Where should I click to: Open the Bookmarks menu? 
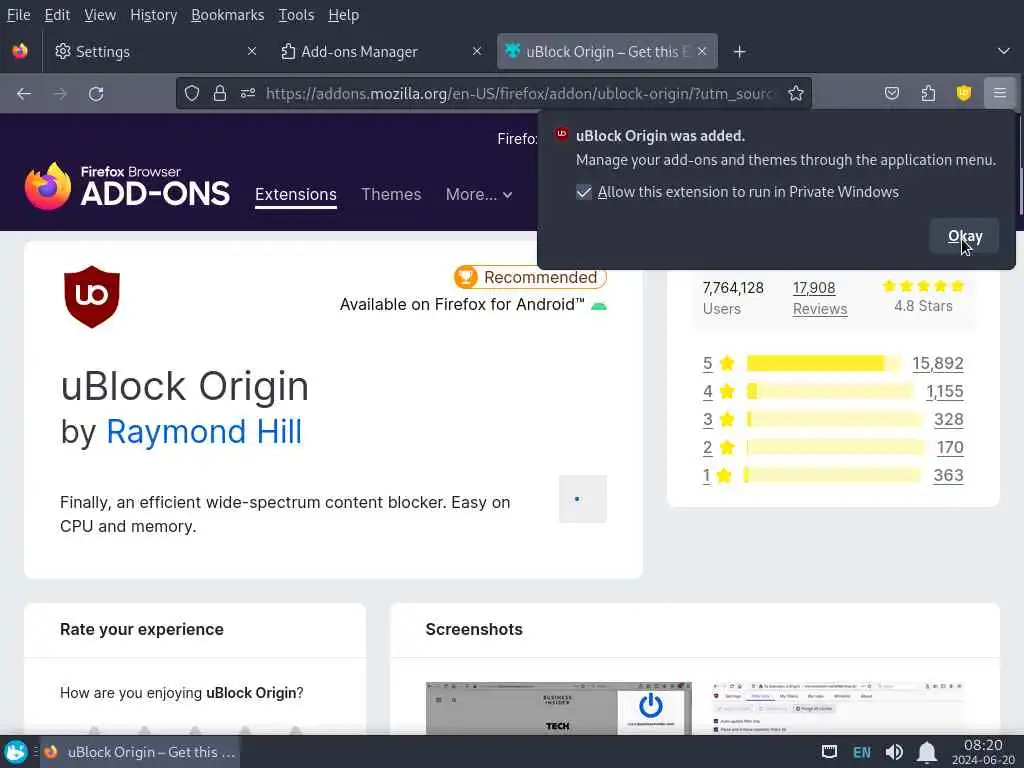pyautogui.click(x=227, y=14)
